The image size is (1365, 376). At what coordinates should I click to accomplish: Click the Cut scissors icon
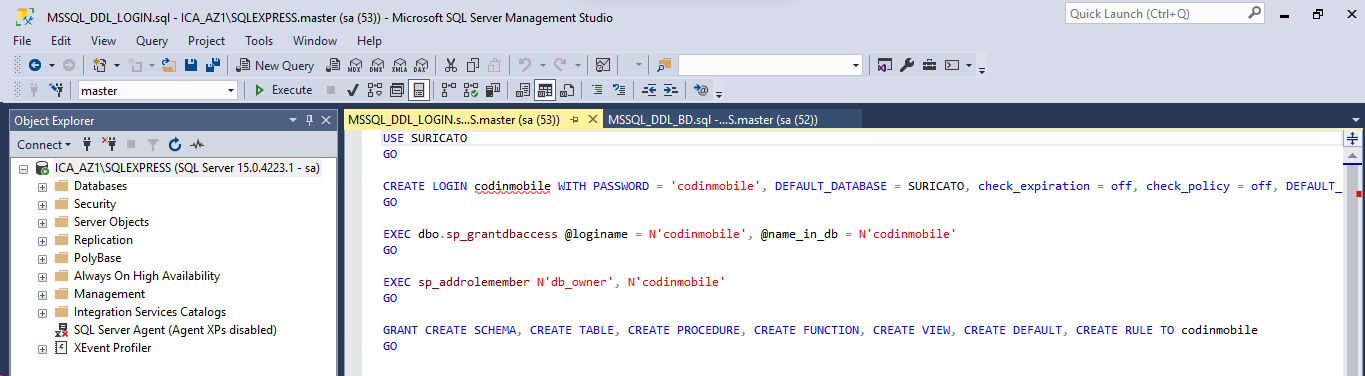450,65
